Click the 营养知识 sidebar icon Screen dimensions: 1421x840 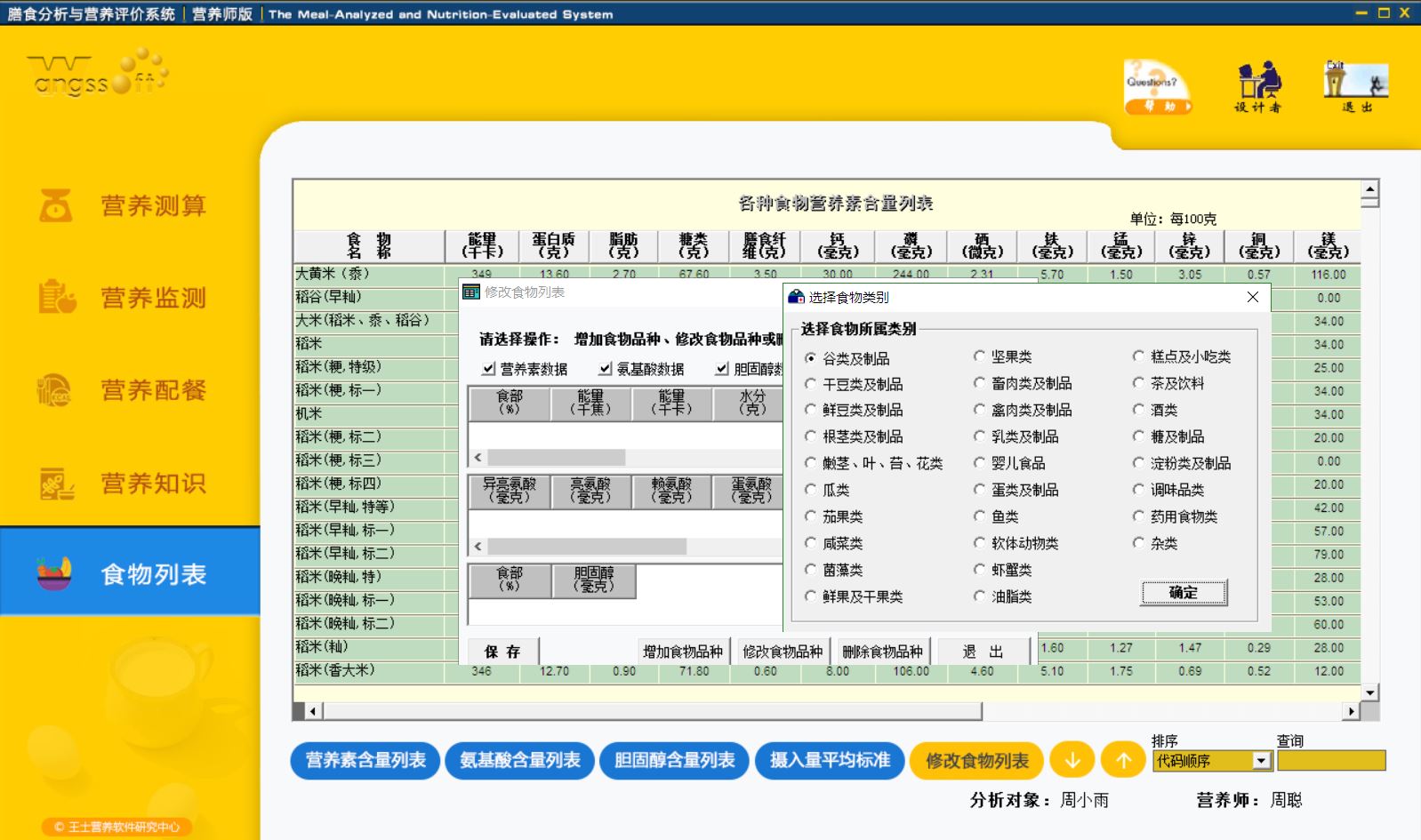pos(56,483)
